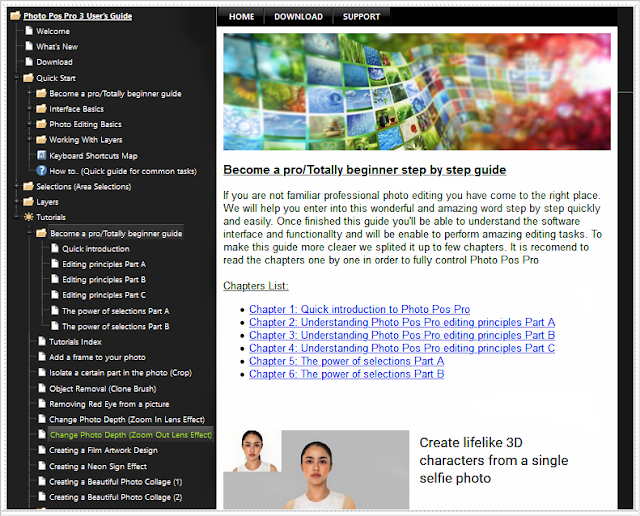Collapse Become a pro guide under Tutorials
640x516 pixels.
(29, 233)
